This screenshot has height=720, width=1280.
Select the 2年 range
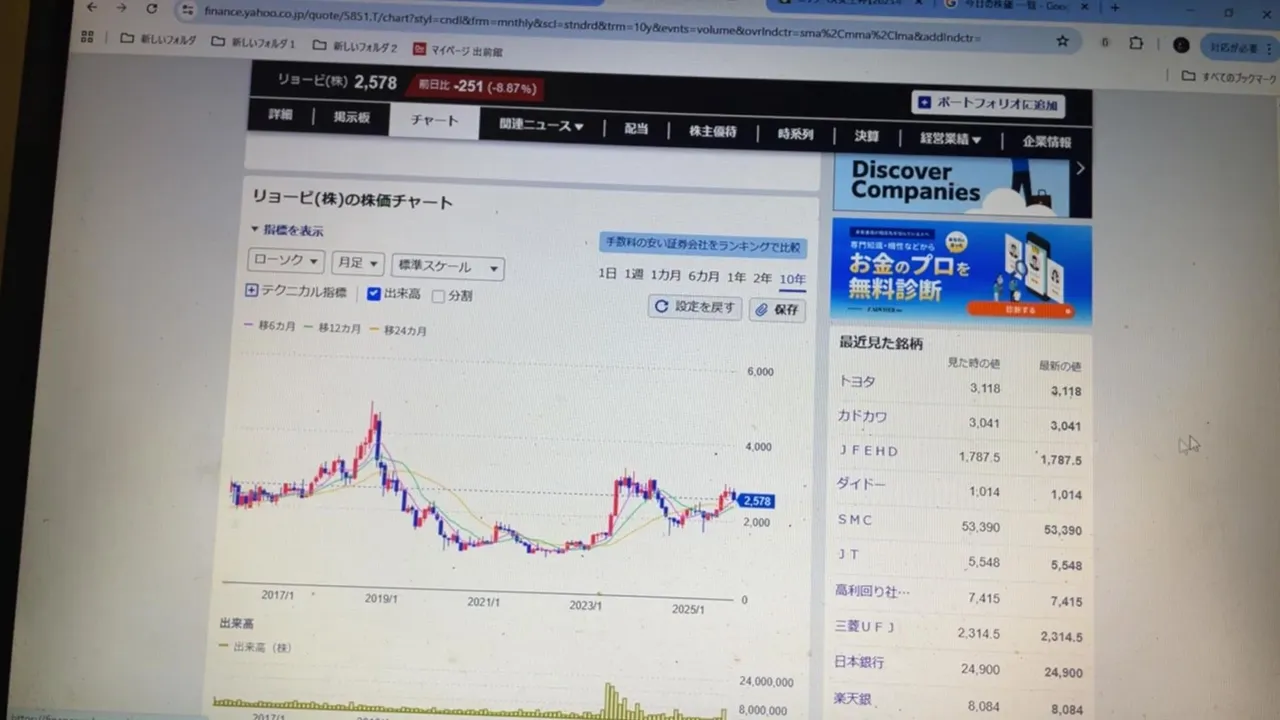762,278
